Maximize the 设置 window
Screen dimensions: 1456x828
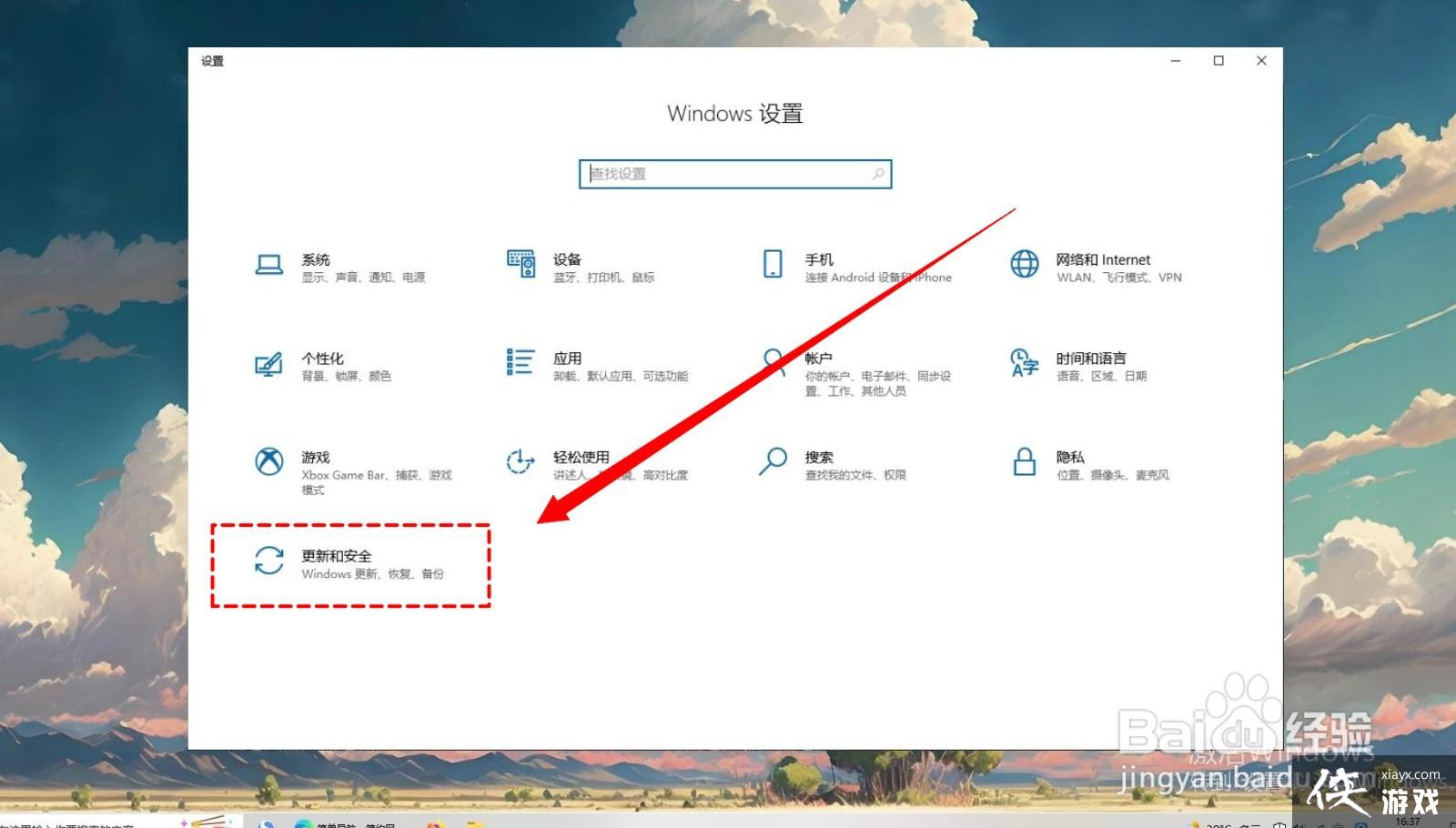pos(1218,61)
